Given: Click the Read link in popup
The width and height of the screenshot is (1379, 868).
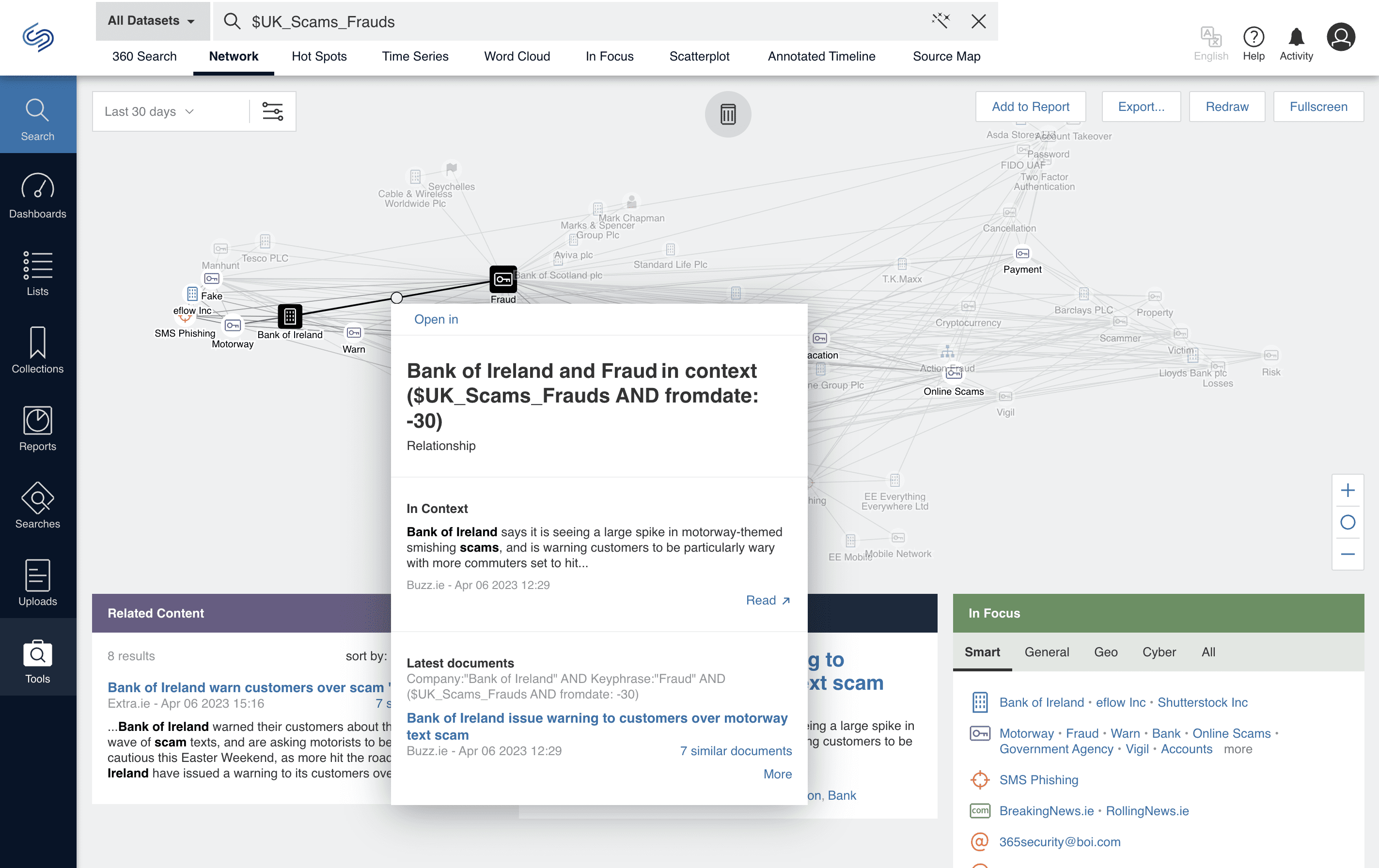Looking at the screenshot, I should (768, 600).
